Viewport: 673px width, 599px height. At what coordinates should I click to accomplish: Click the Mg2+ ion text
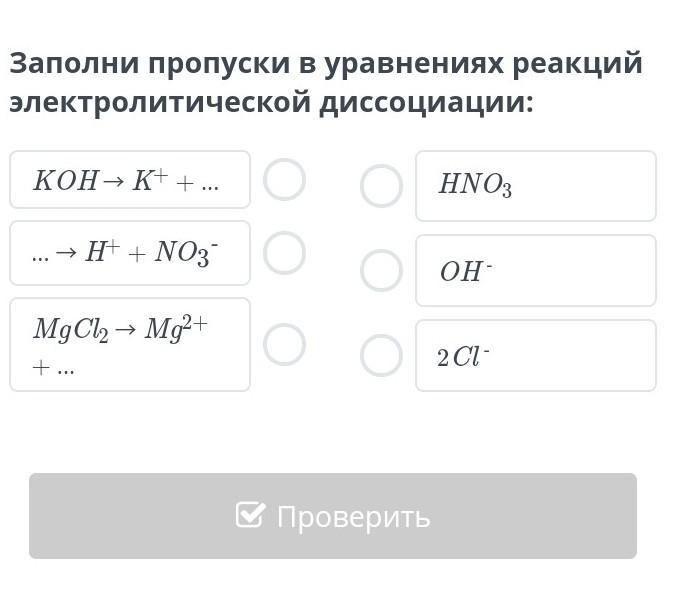[x=176, y=327]
